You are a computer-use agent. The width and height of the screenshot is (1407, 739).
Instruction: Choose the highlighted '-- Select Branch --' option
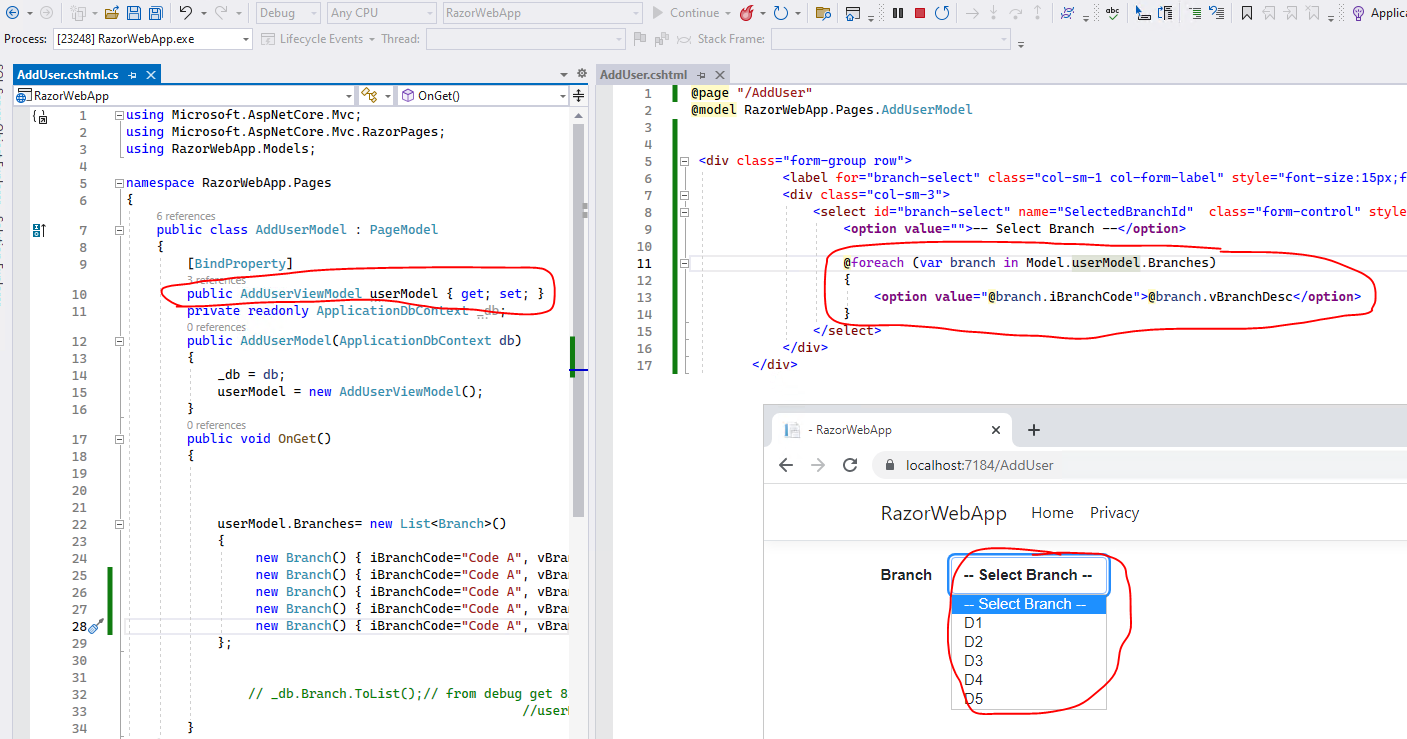tap(1028, 604)
